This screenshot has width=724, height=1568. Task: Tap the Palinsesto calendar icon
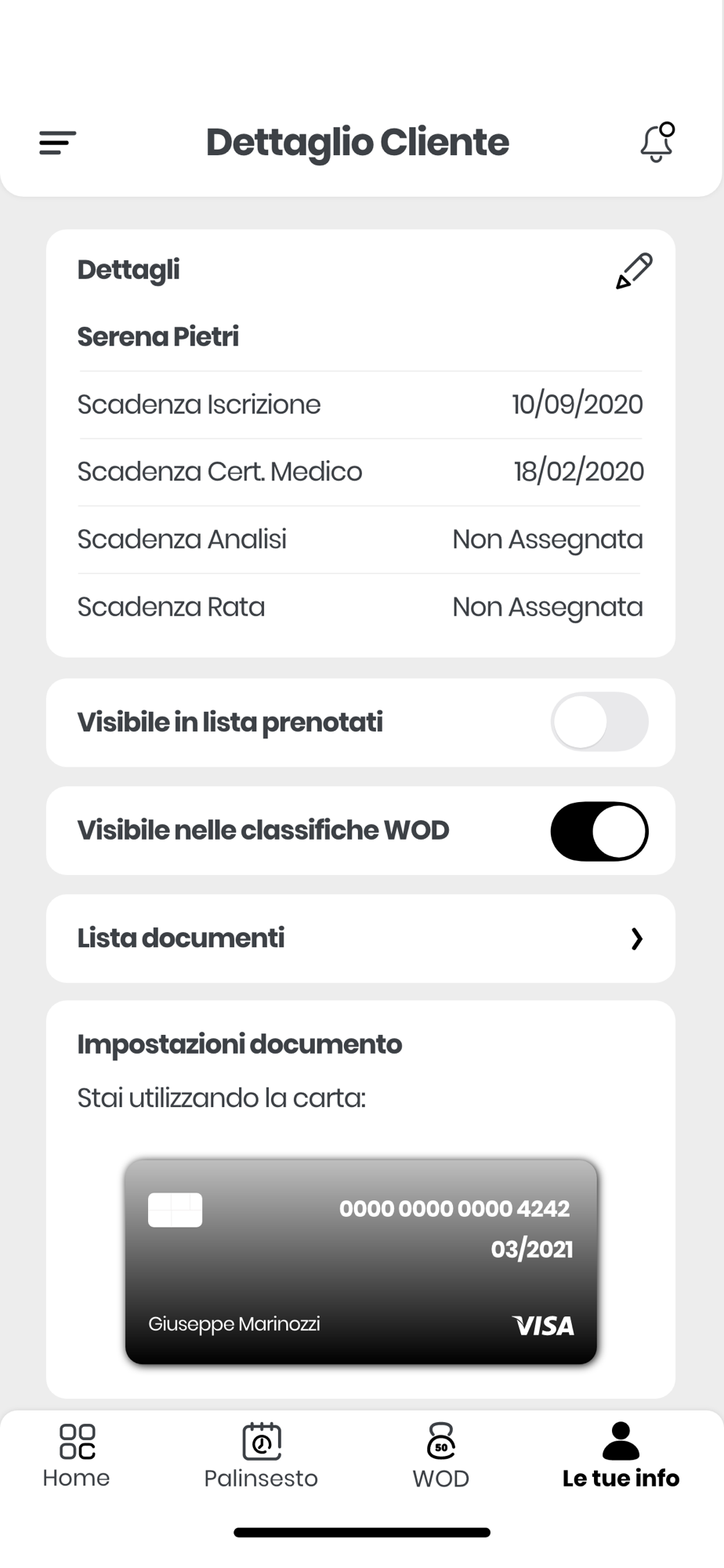click(262, 1441)
